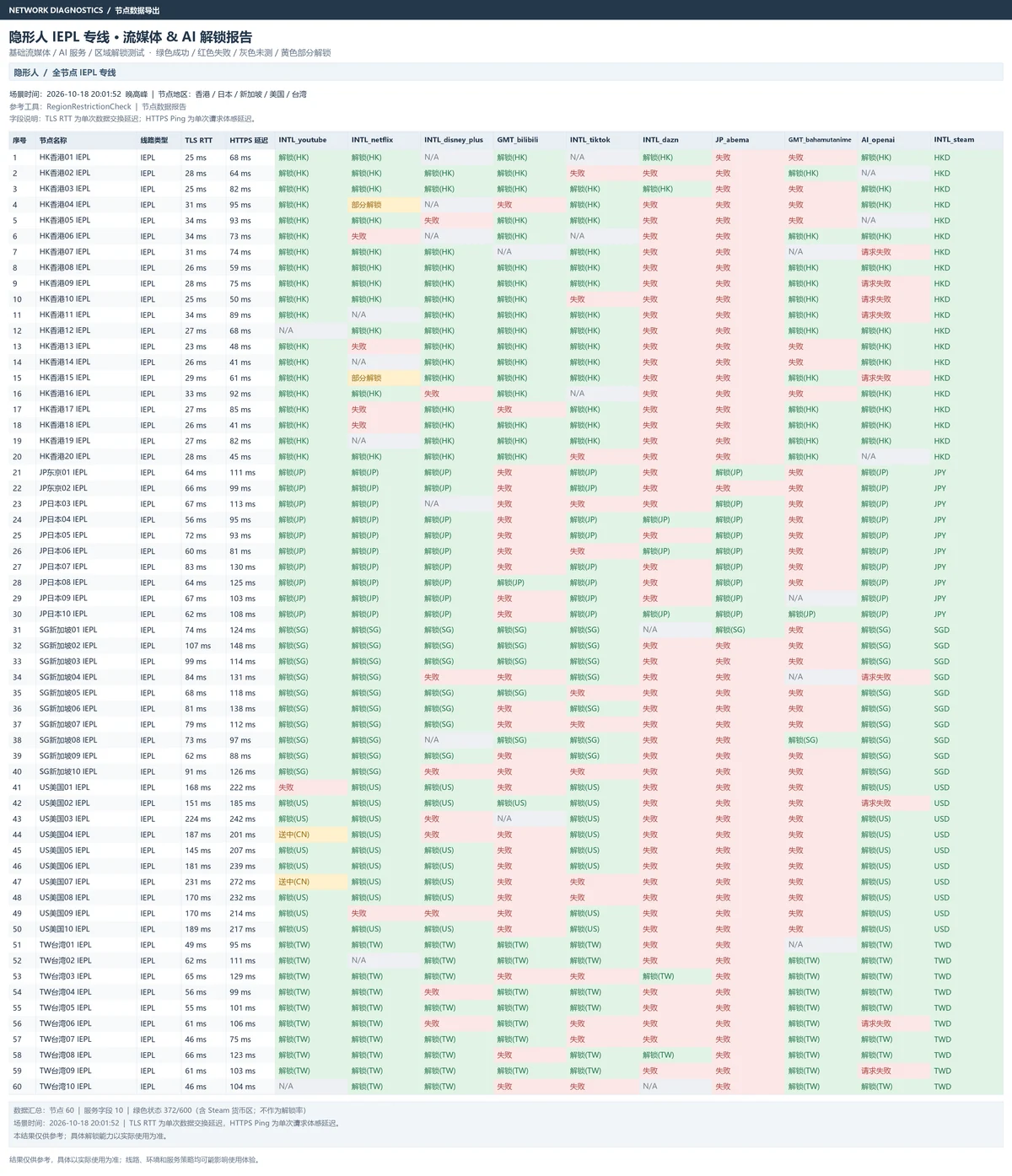Click the 请求失败 openai cell for HK香港07
The width and height of the screenshot is (1012, 1176).
tap(876, 252)
